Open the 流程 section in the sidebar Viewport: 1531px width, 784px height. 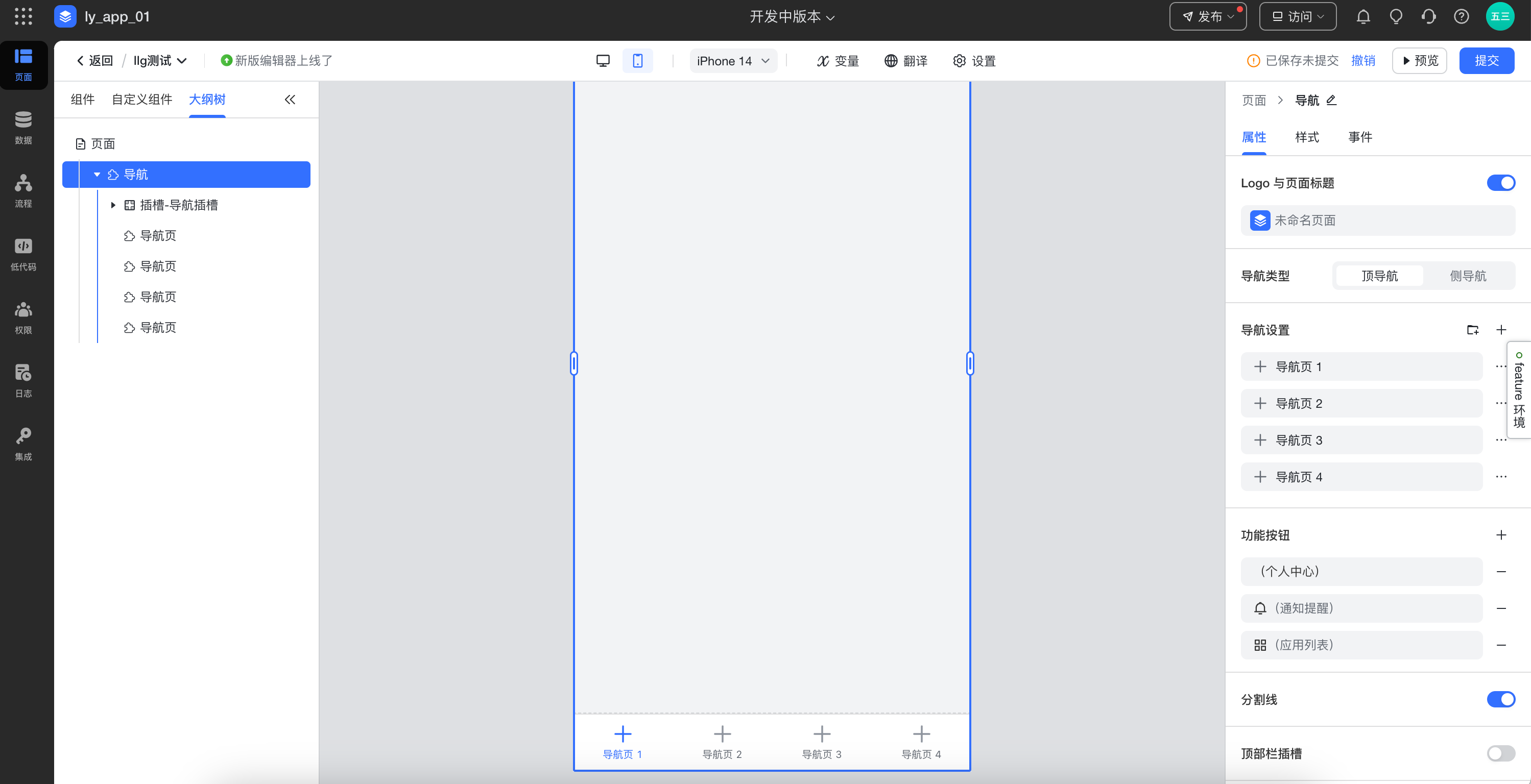(x=23, y=191)
